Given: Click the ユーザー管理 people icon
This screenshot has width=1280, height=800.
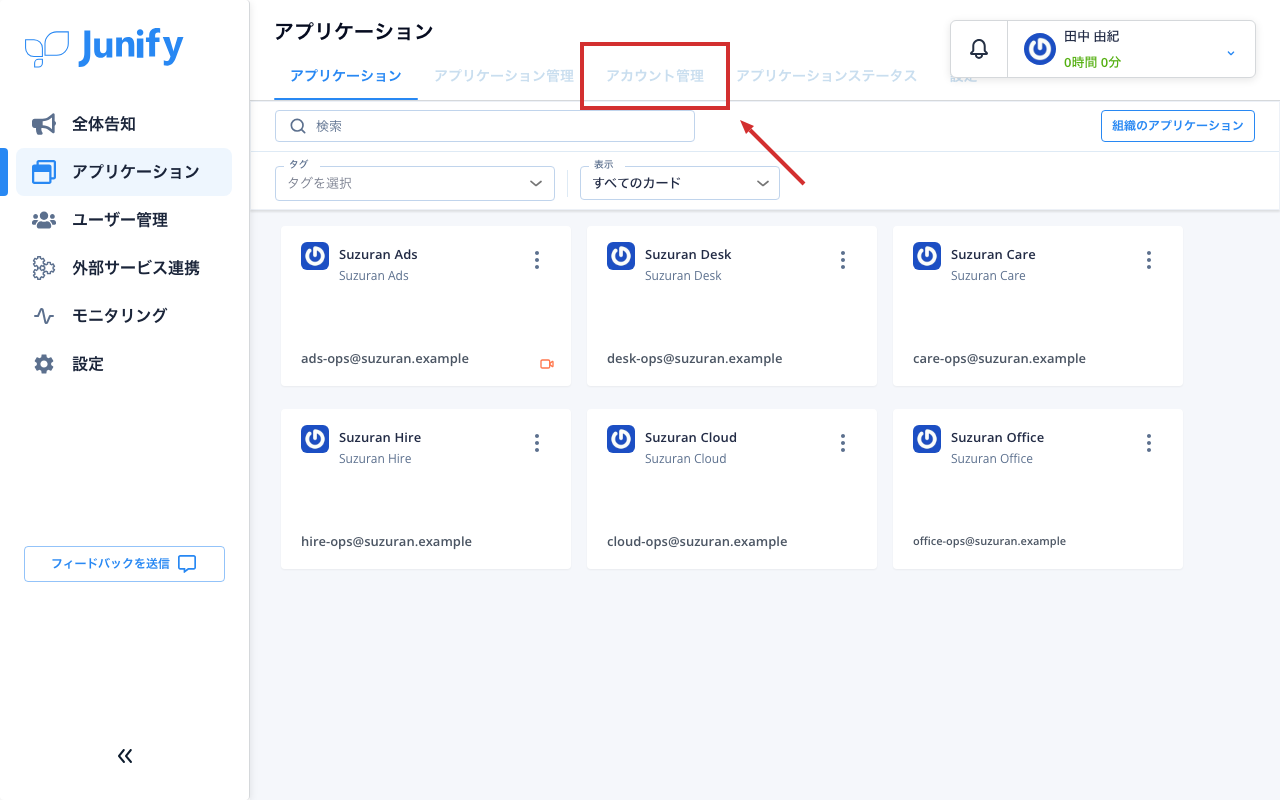Looking at the screenshot, I should click(x=44, y=220).
